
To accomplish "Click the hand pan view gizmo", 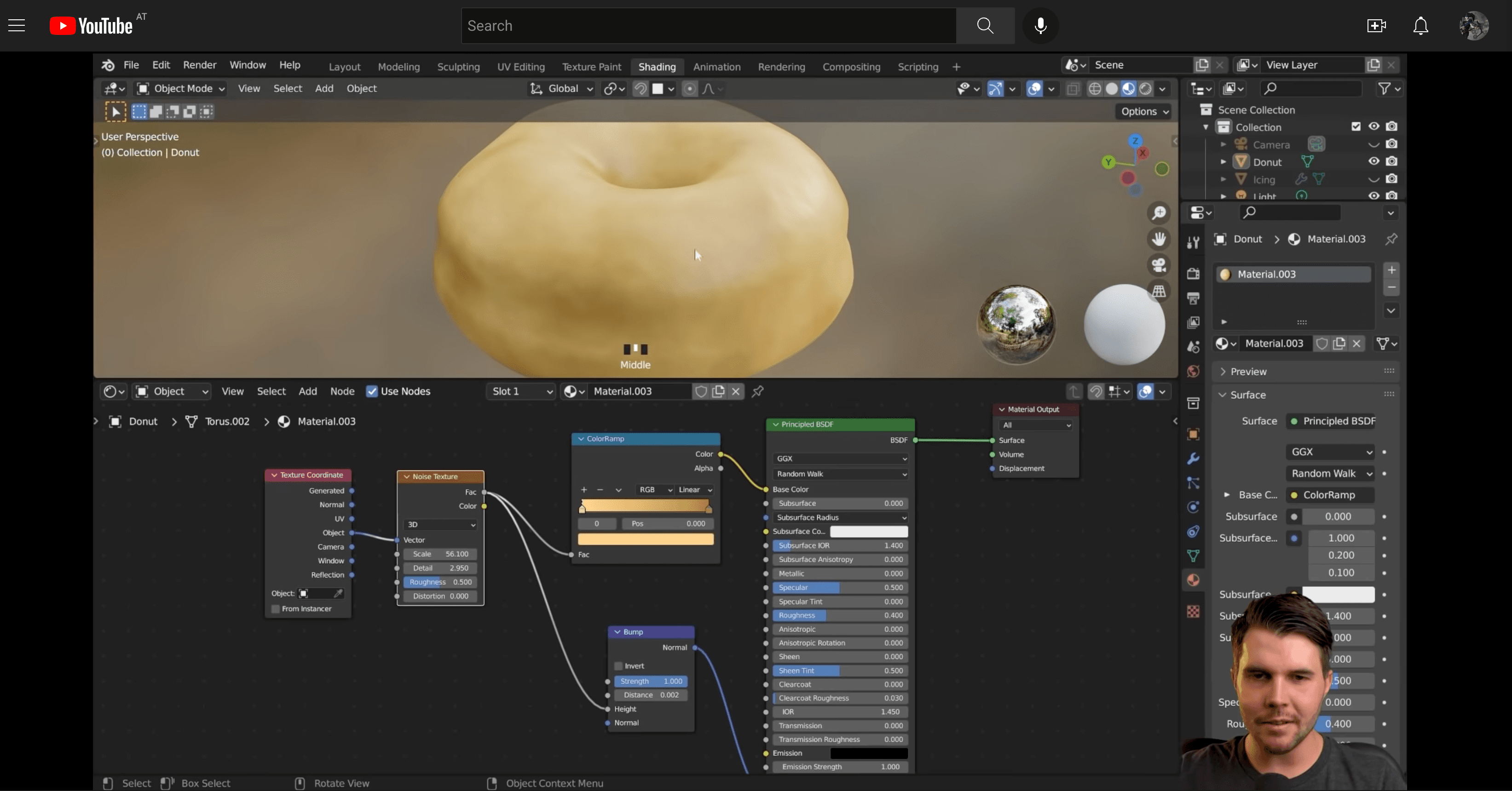I will [x=1159, y=239].
